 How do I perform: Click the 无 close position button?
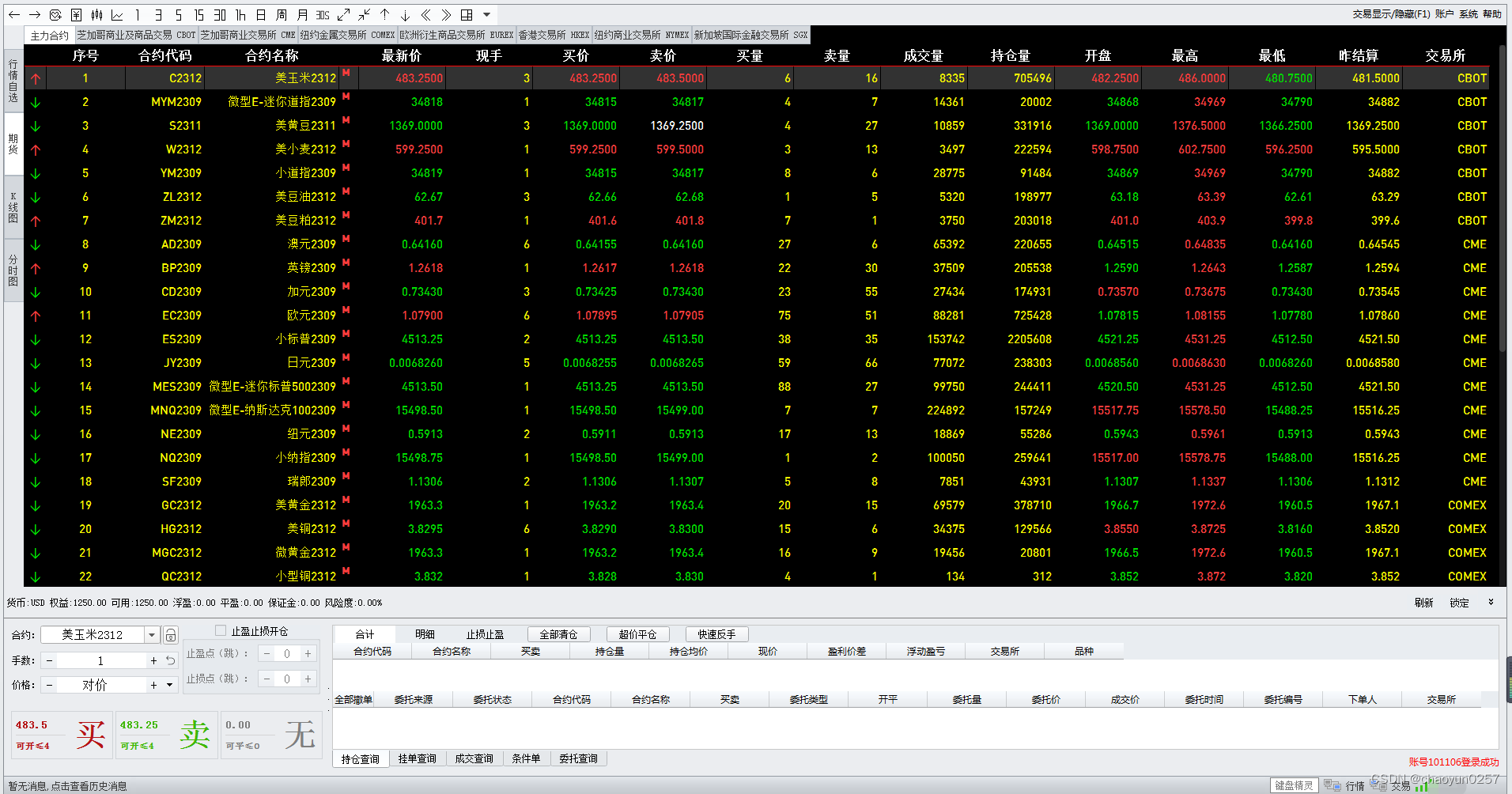[270, 735]
